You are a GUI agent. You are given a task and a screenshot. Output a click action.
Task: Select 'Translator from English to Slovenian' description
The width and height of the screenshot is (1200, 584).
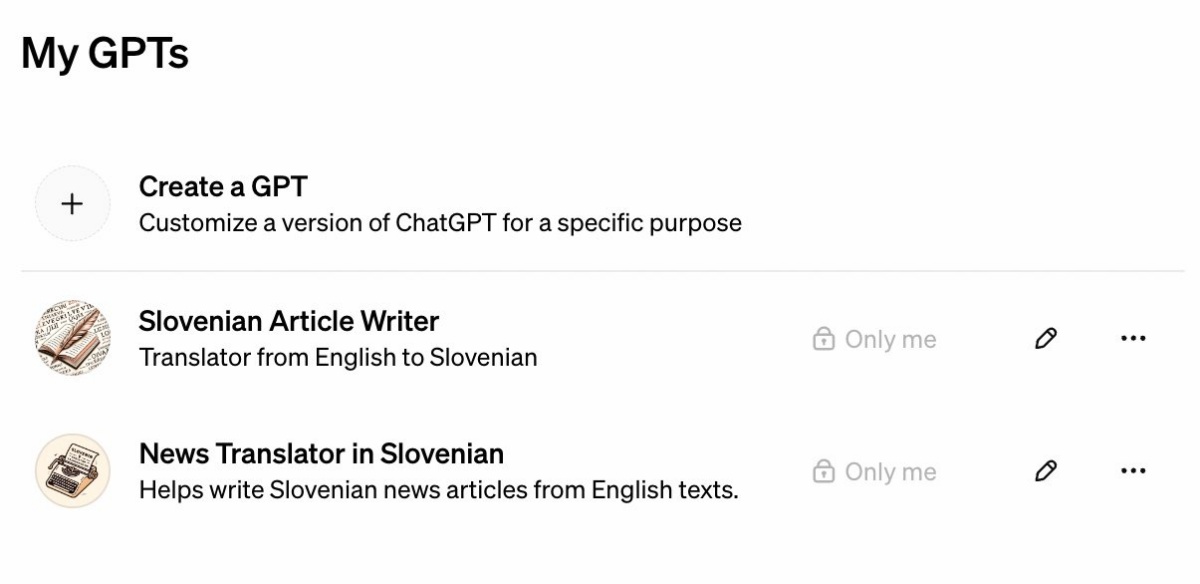(x=338, y=357)
